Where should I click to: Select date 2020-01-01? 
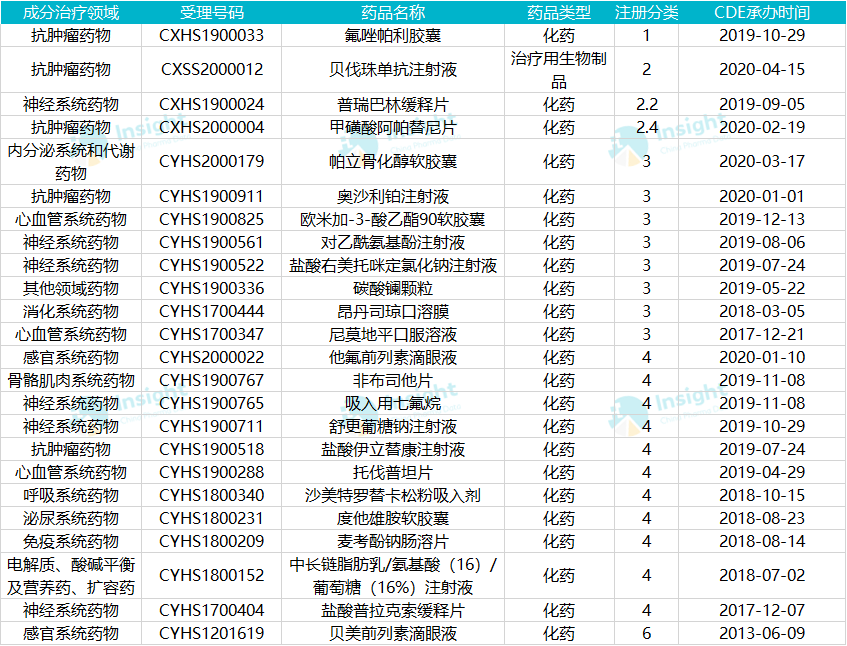(762, 197)
